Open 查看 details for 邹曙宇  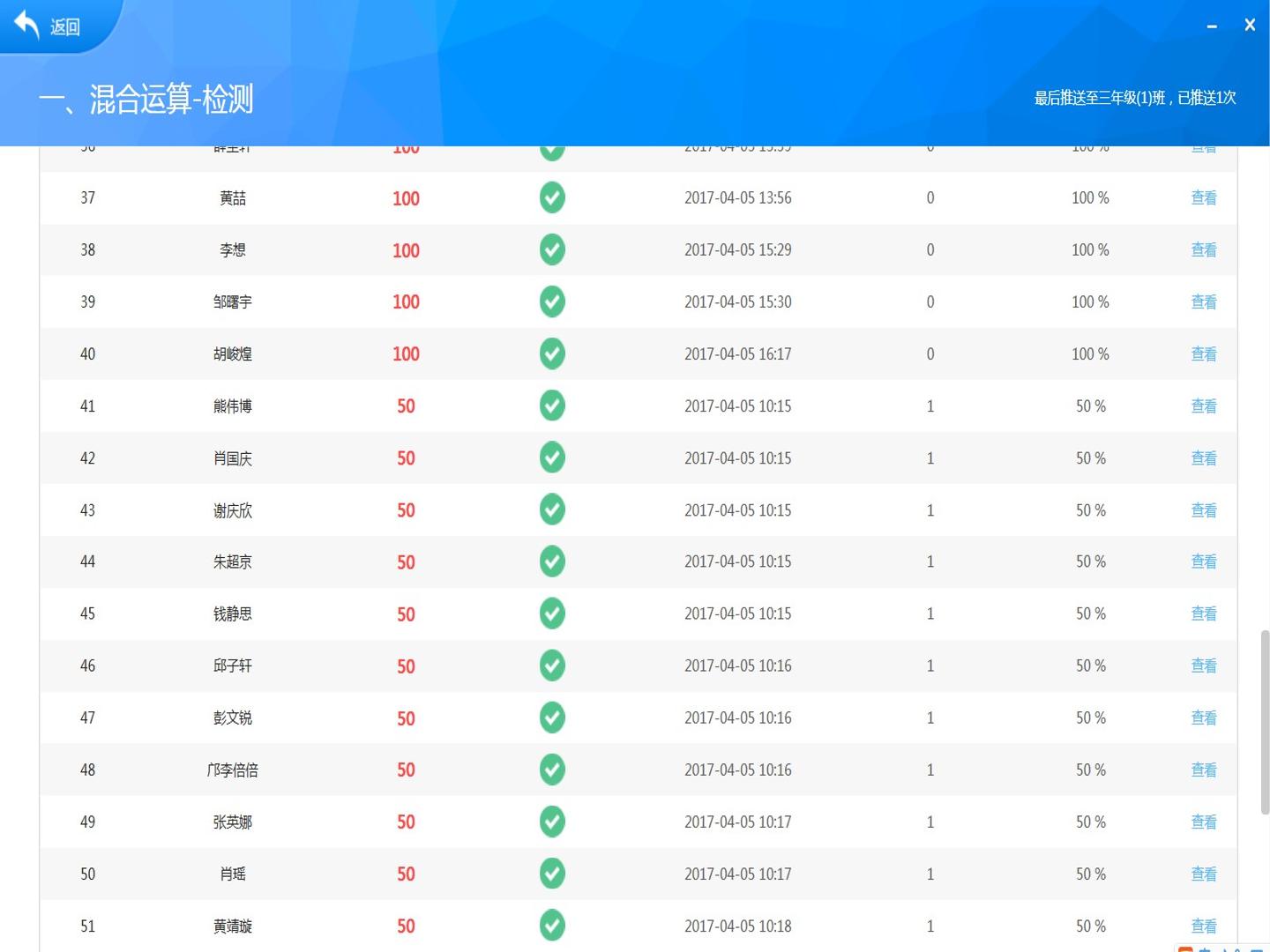[1204, 301]
